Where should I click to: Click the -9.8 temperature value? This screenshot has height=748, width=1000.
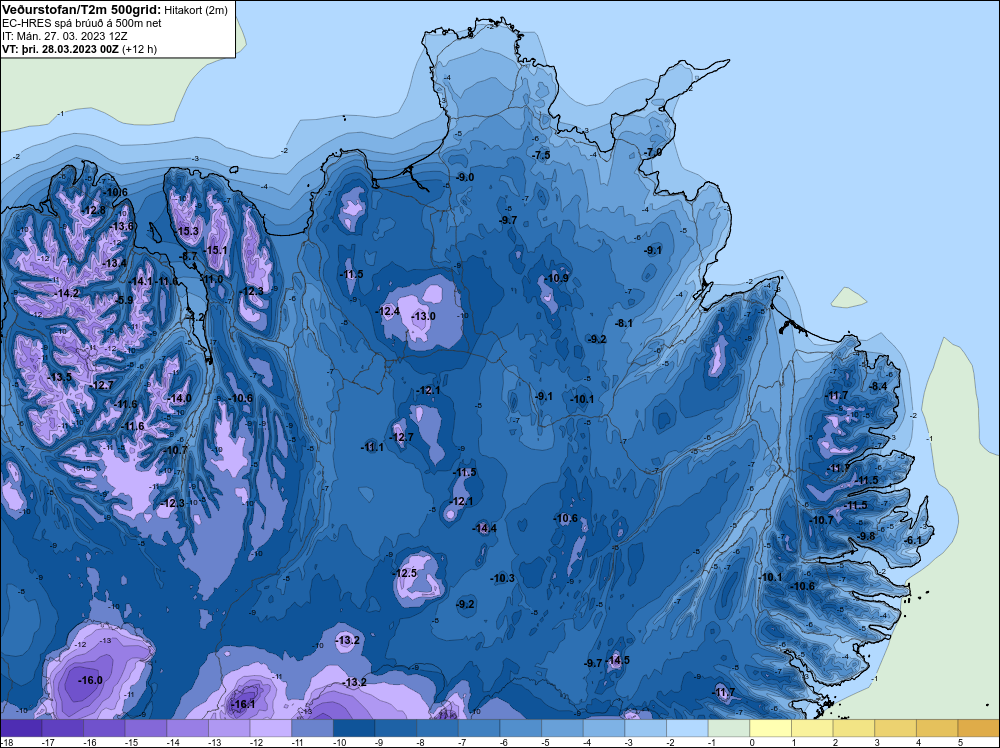coord(866,536)
